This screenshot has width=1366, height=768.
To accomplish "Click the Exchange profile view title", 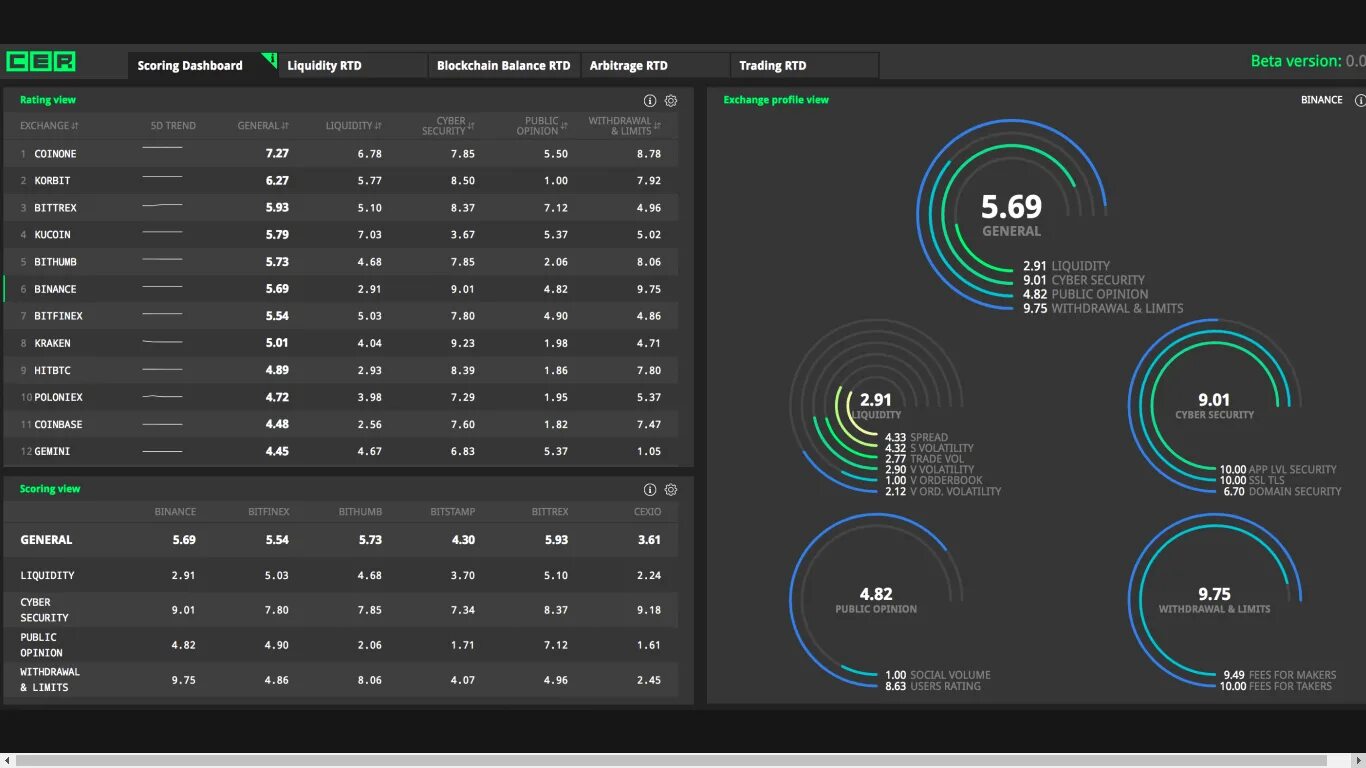I will coord(776,100).
